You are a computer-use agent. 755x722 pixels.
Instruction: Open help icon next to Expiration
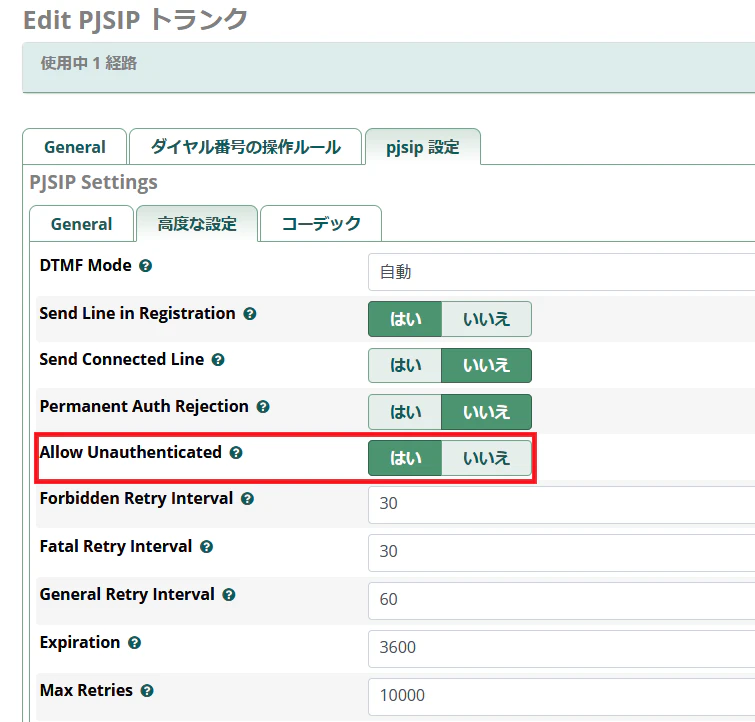click(134, 643)
